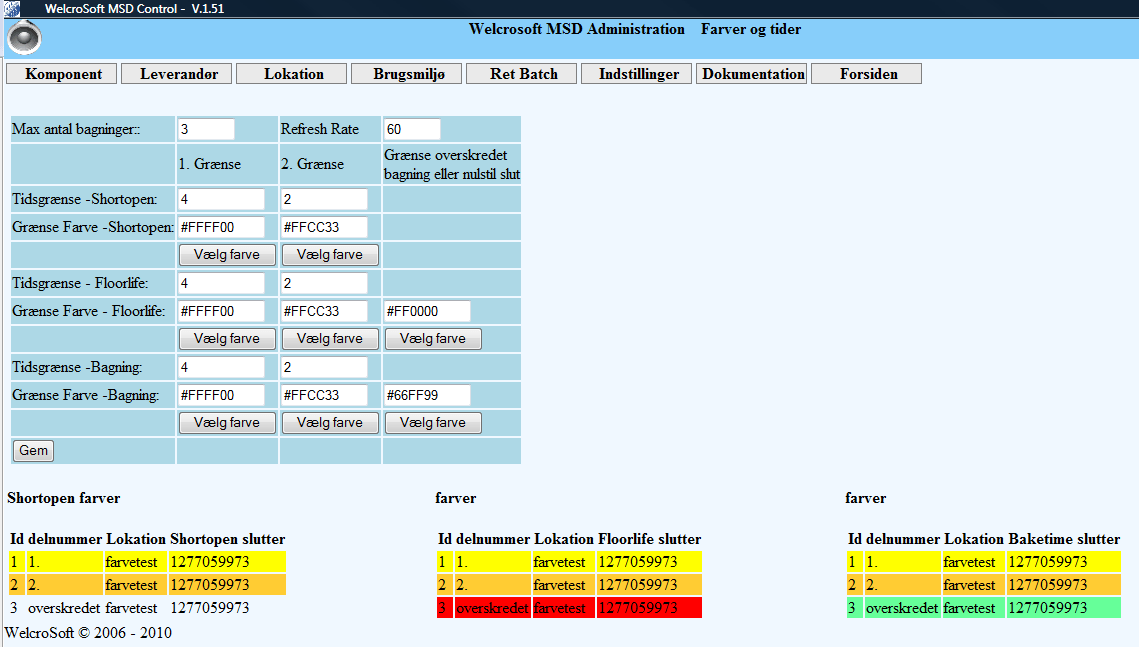
Task: Choose color for Floorlife exceeded limit
Action: (433, 339)
